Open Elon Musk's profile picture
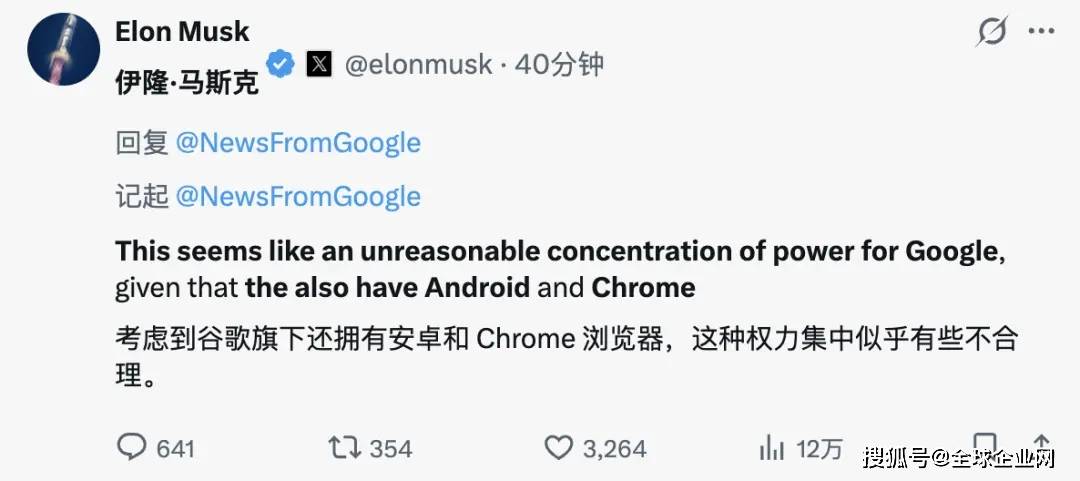The image size is (1080, 481). click(64, 50)
